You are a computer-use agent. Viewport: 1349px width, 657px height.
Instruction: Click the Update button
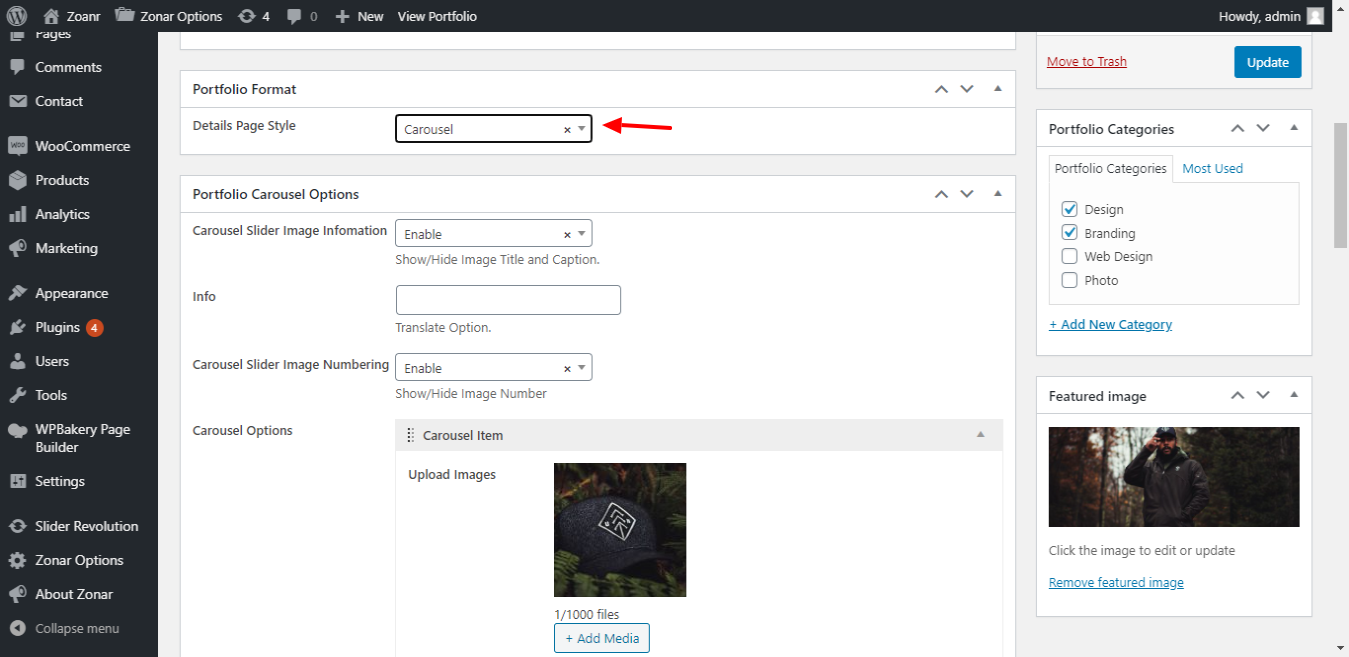click(1268, 62)
